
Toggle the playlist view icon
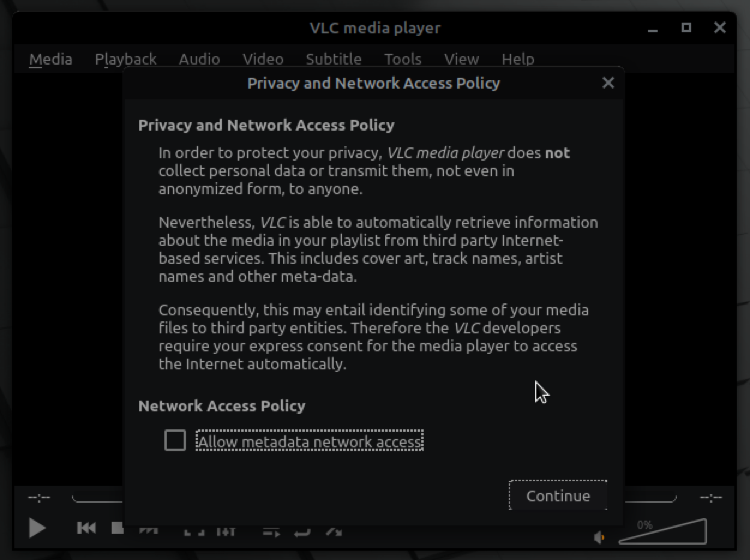tap(271, 532)
